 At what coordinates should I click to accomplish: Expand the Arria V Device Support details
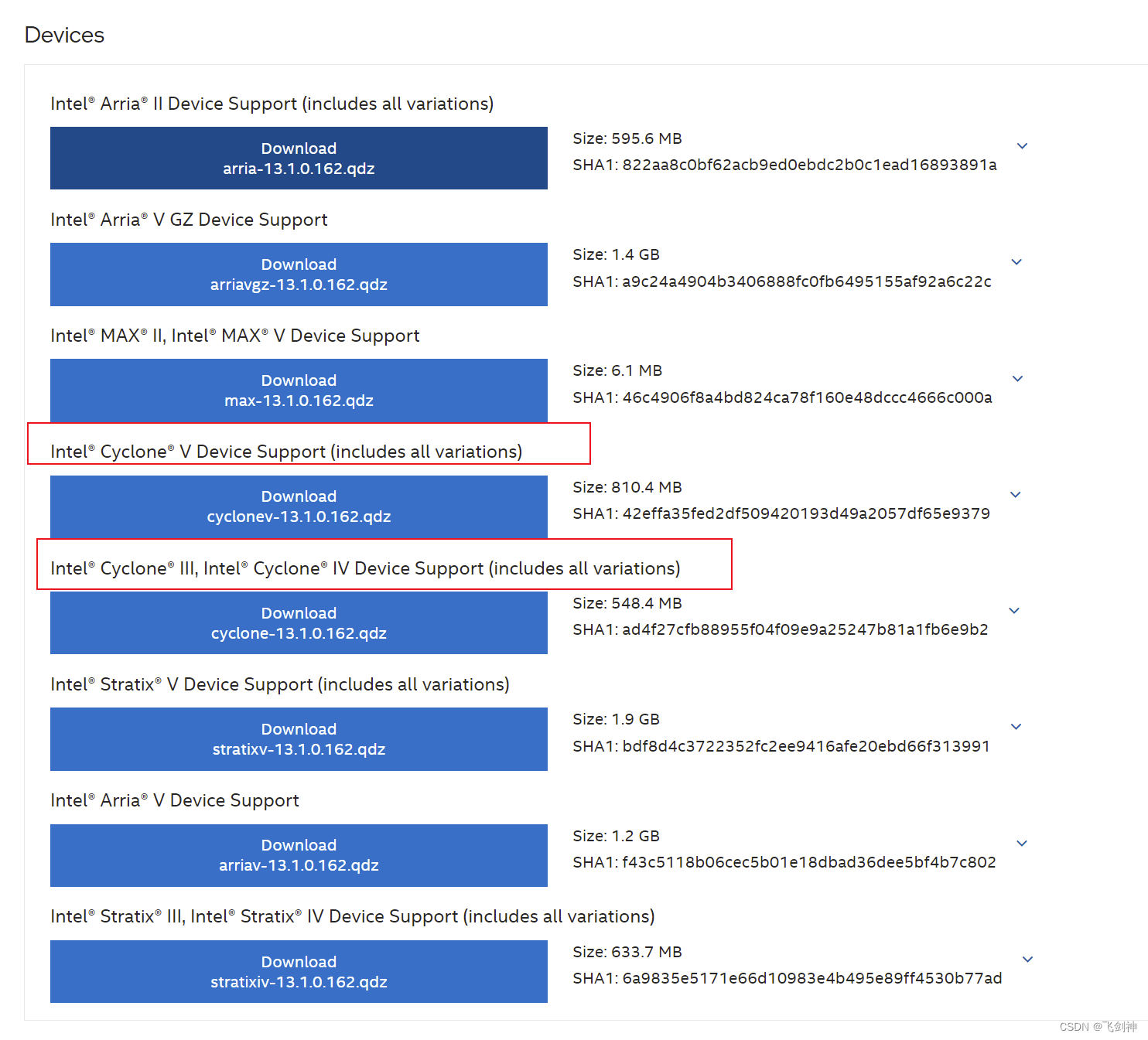[x=1022, y=843]
